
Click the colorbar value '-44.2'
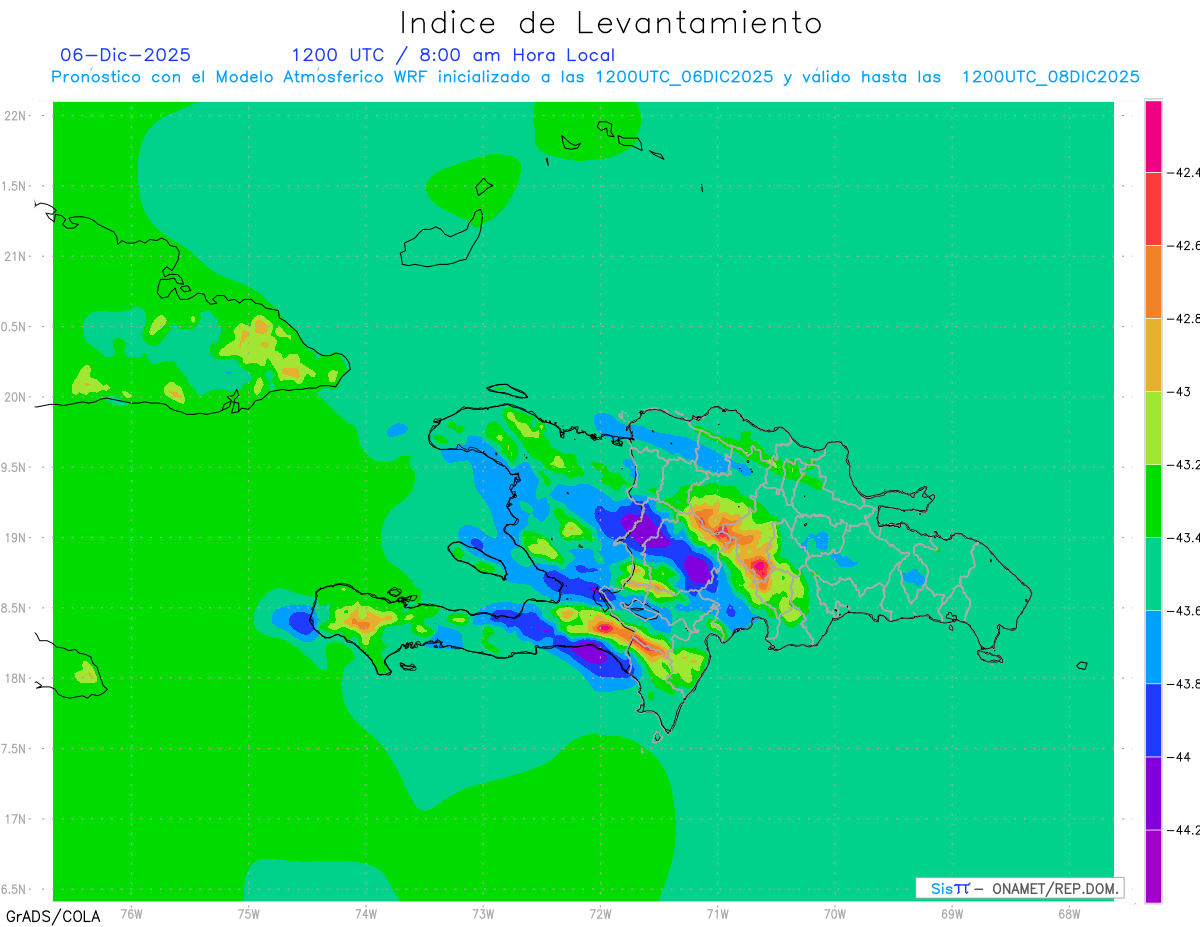click(x=1184, y=830)
